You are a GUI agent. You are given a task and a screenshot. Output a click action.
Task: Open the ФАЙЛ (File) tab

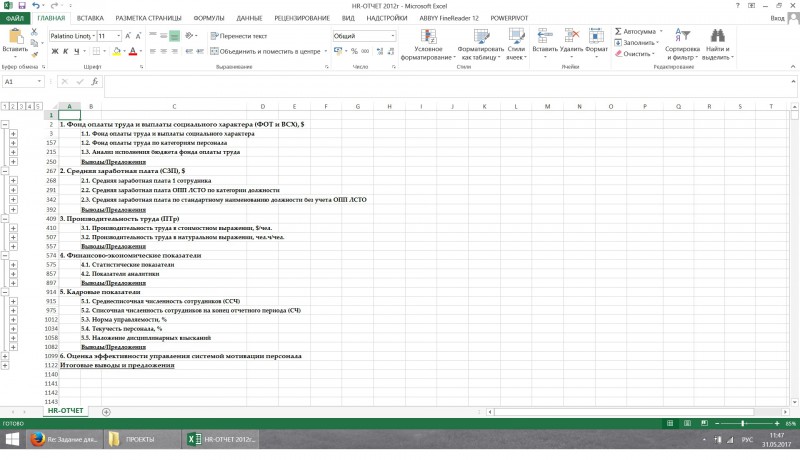[15, 18]
